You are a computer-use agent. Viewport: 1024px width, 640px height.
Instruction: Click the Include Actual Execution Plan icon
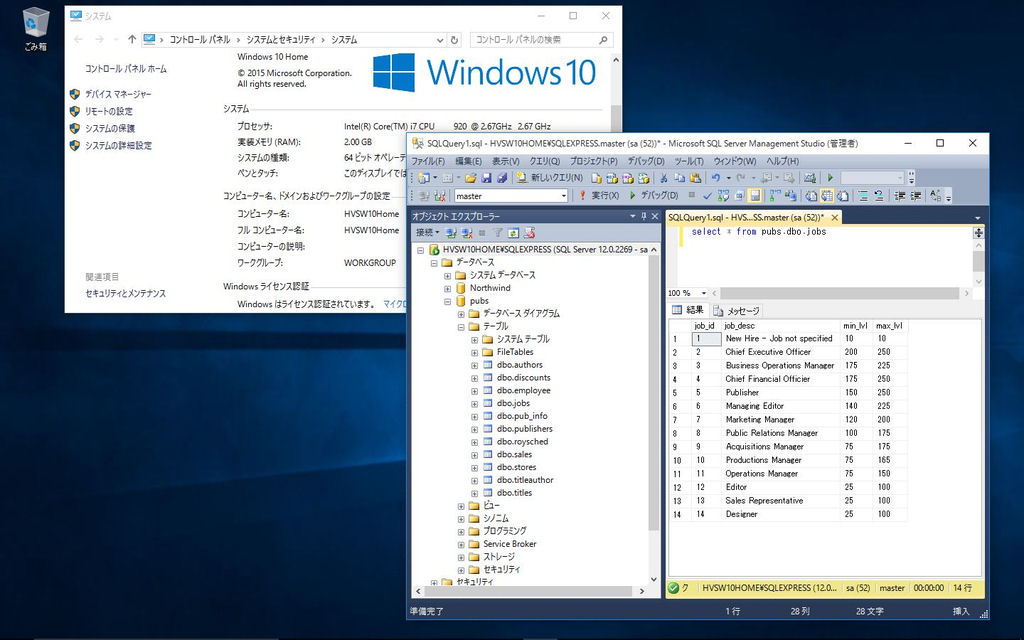[775, 195]
